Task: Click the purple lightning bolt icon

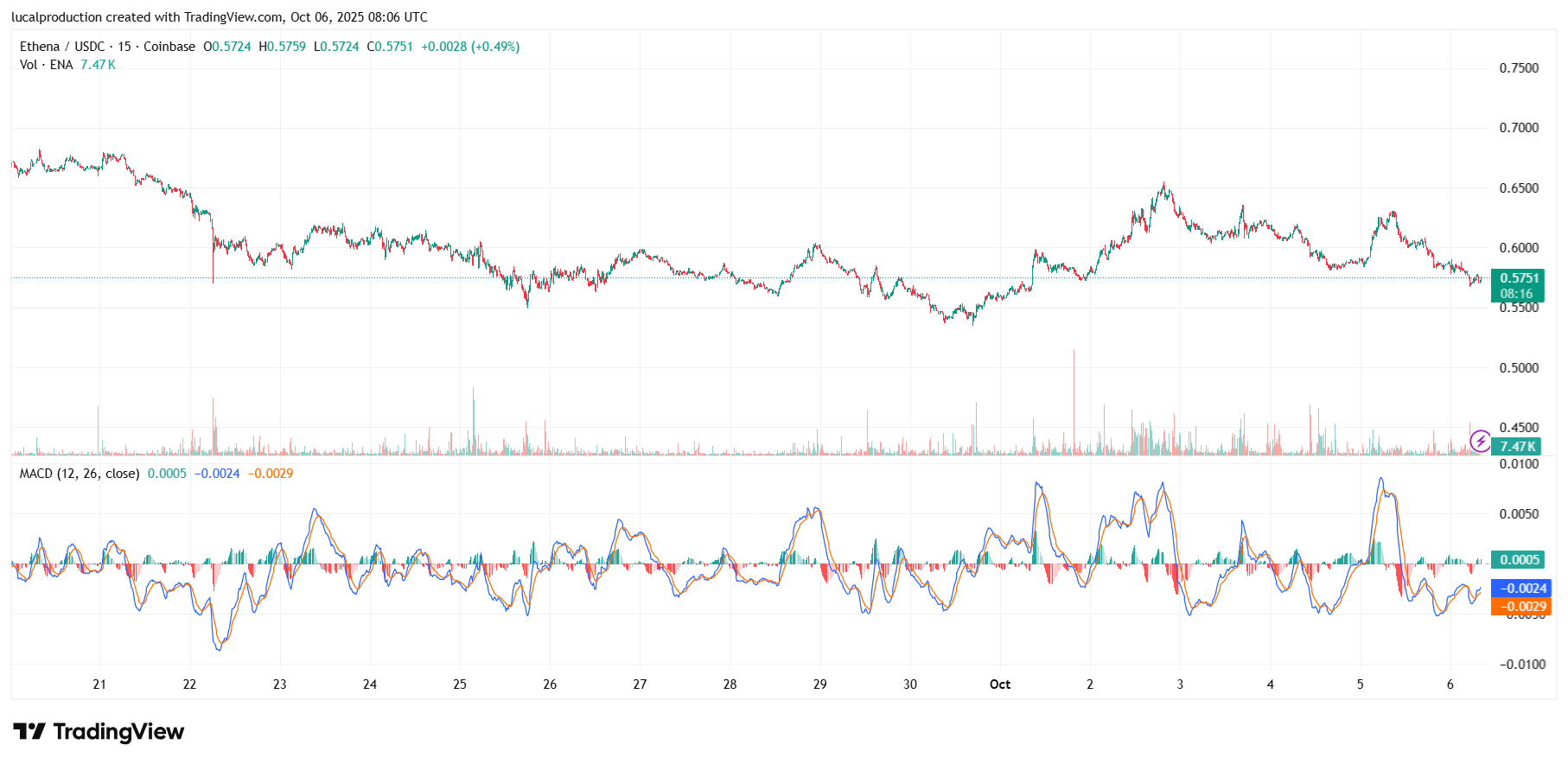Action: [x=1480, y=442]
